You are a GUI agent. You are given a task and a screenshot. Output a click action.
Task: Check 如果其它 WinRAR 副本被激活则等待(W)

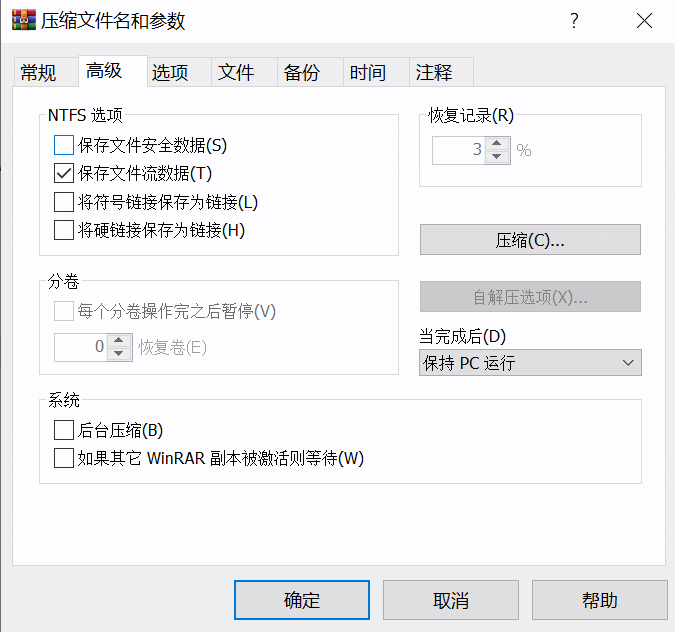coord(64,458)
